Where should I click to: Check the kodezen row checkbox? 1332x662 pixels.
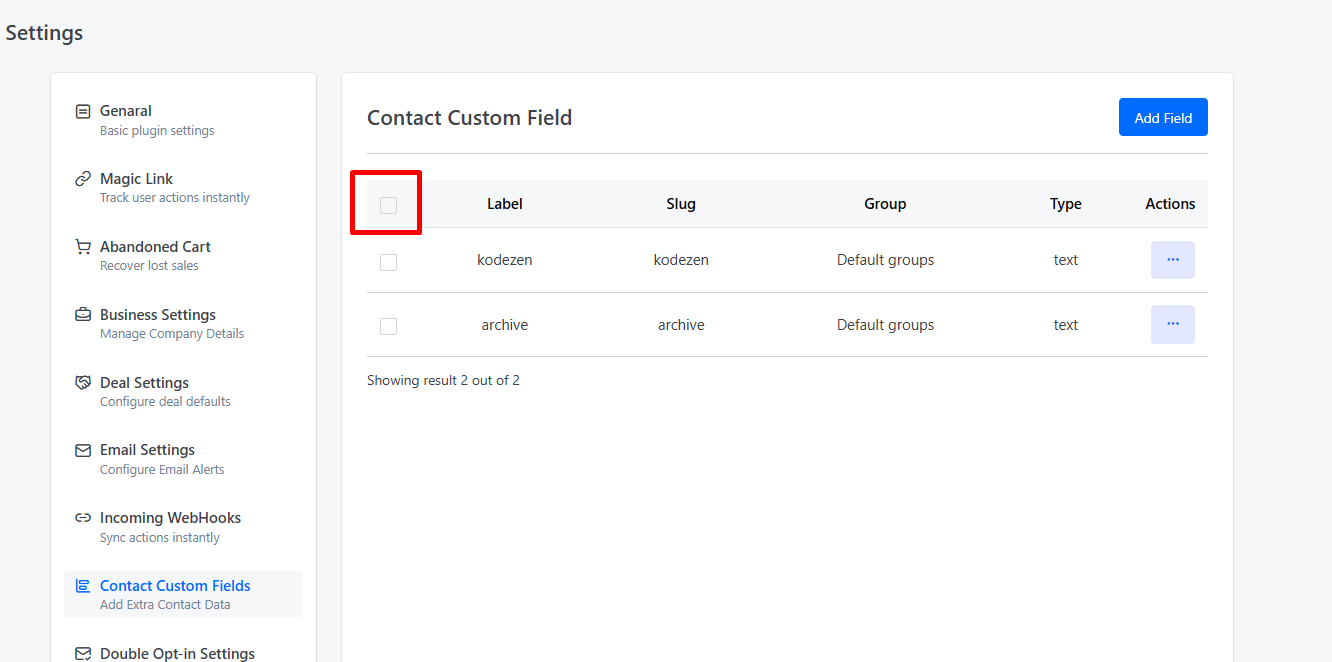coord(388,262)
